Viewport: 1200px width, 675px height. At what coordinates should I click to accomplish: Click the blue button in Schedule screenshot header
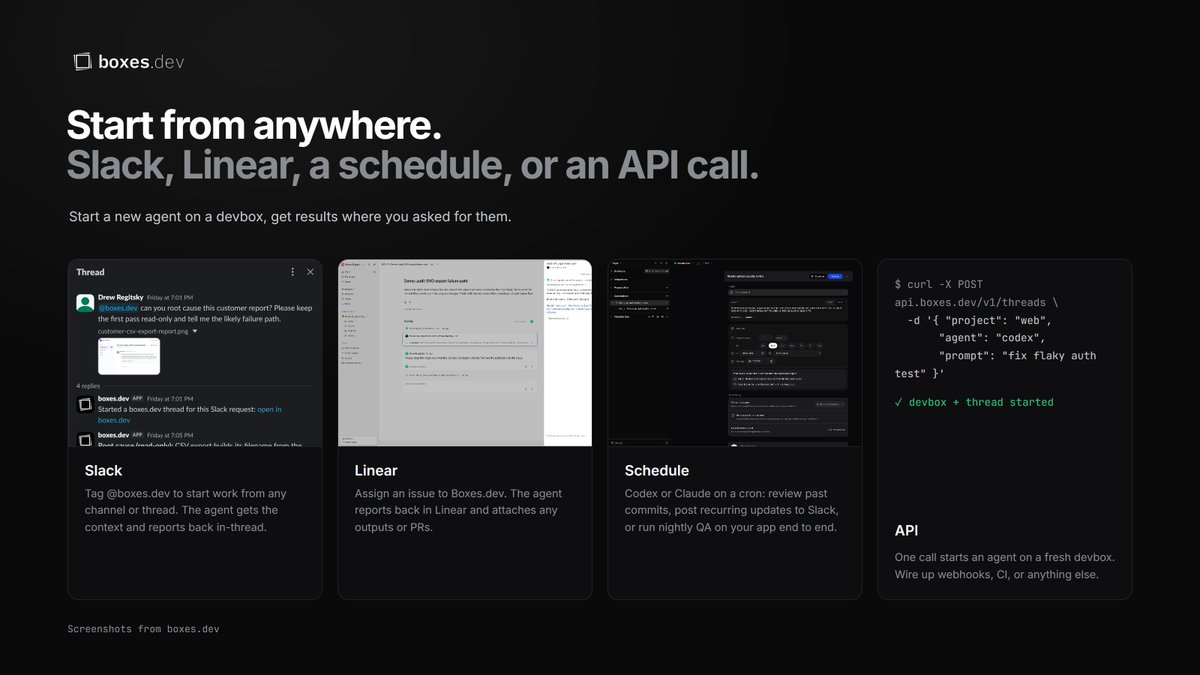click(836, 274)
